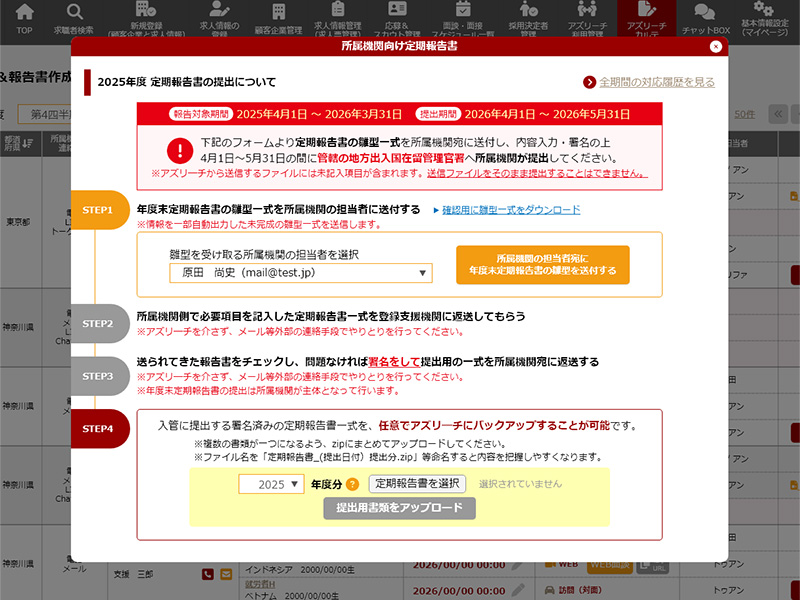Click orange mail icon beside 支援 三郎
This screenshot has height=600, width=800.
pos(226,574)
